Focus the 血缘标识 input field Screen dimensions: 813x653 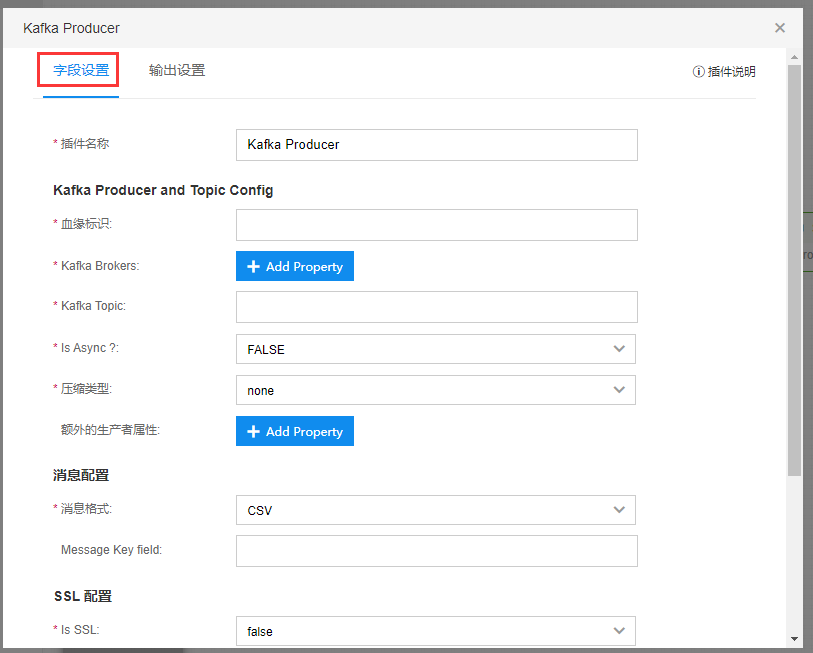[437, 225]
